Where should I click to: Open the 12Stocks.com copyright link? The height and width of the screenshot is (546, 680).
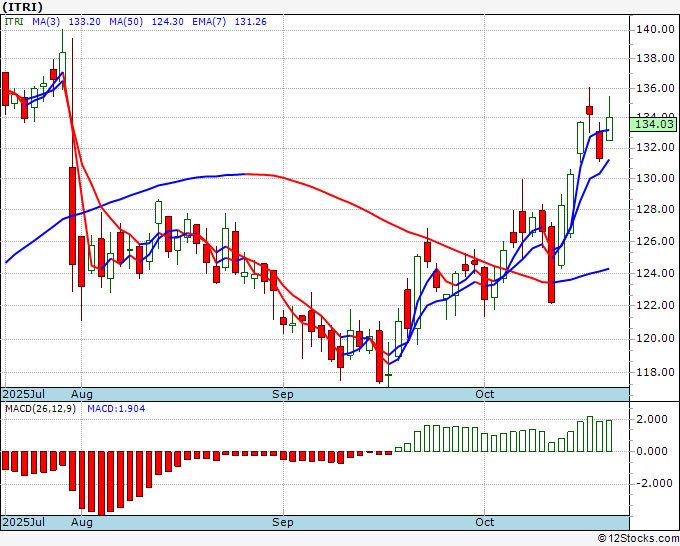click(x=638, y=538)
